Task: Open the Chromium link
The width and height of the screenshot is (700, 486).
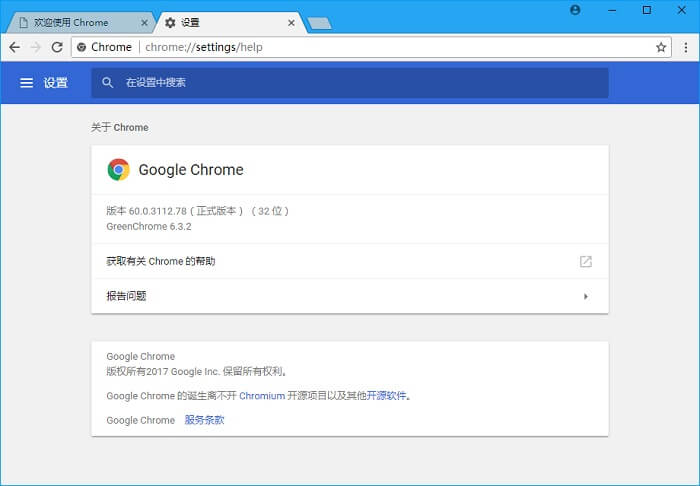Action: tap(262, 396)
